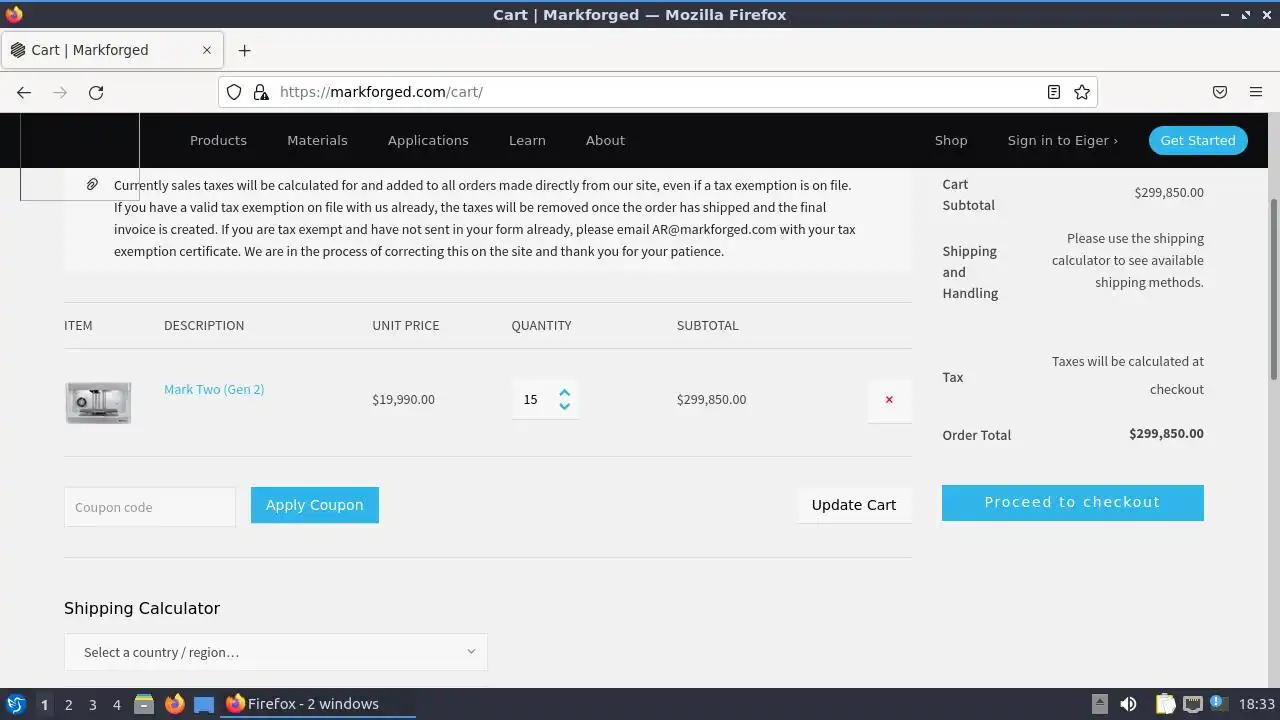Launch Firefox from taskbar quick launcher
The height and width of the screenshot is (720, 1280).
174,704
